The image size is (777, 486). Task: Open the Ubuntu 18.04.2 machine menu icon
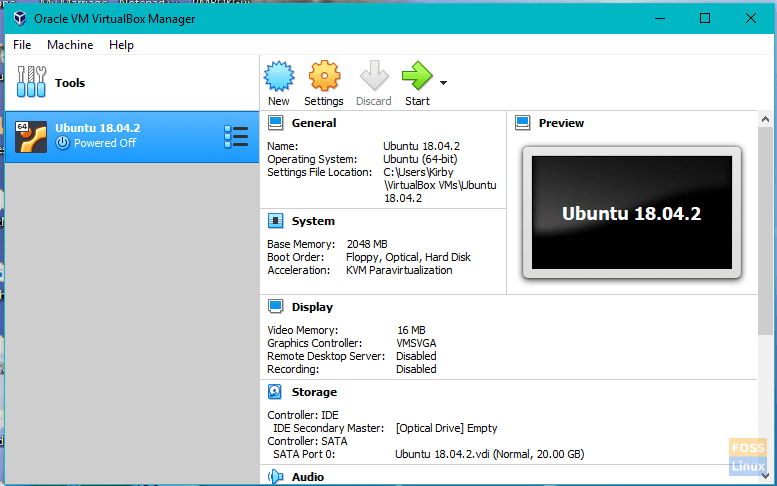[x=236, y=137]
